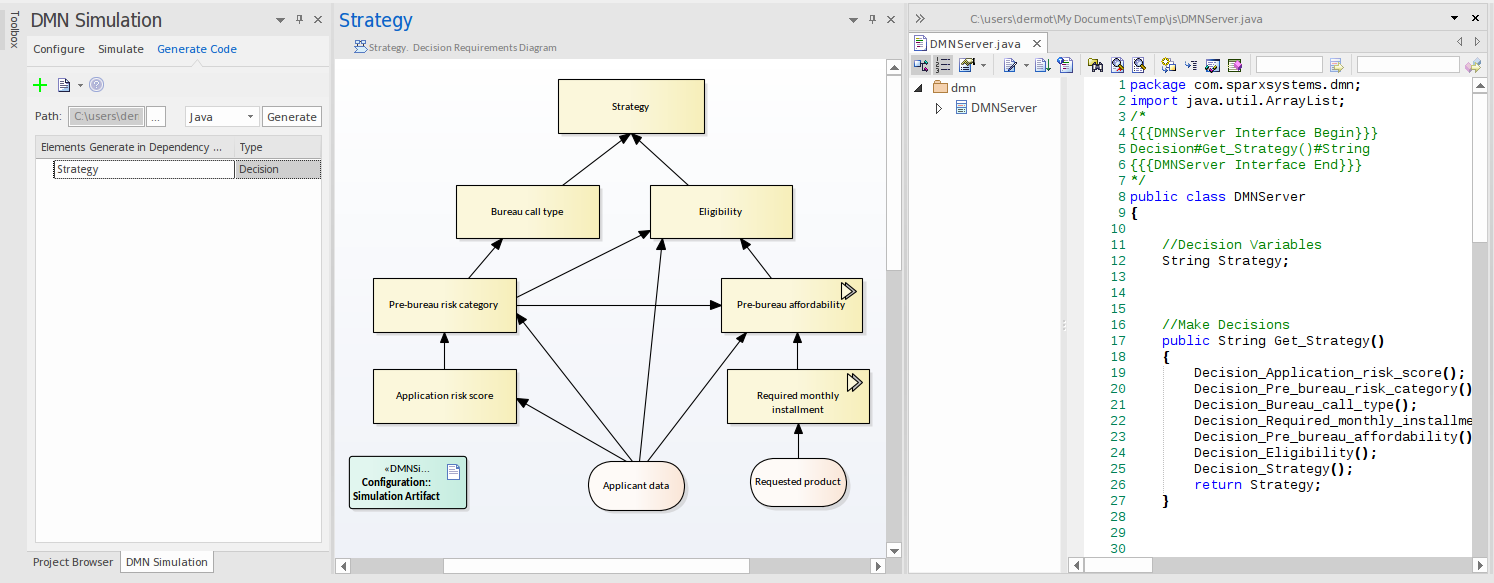Click the Simulation Artifact document icon

(453, 470)
